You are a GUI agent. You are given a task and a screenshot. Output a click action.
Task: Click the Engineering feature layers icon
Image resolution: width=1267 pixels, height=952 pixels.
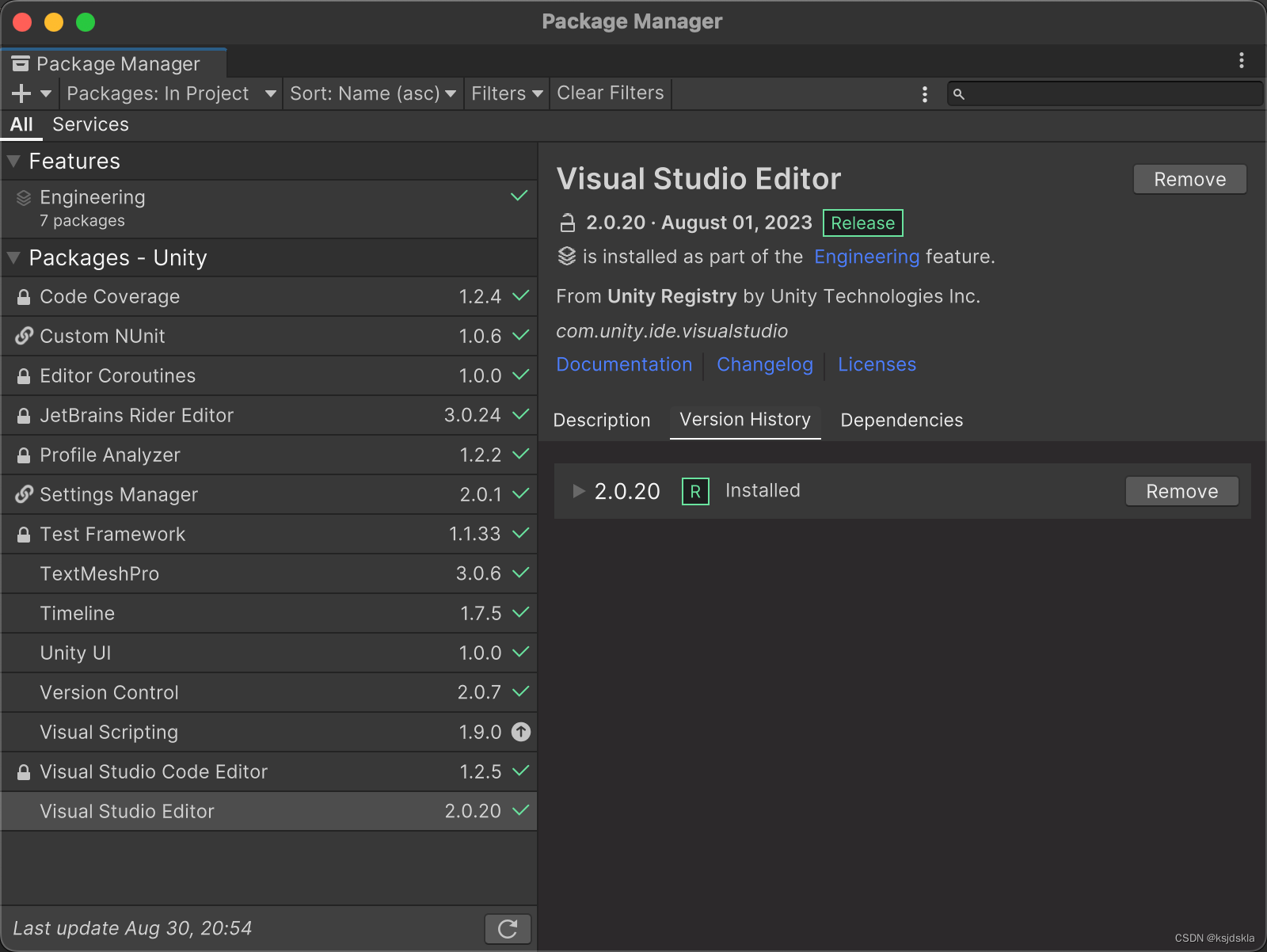point(24,197)
